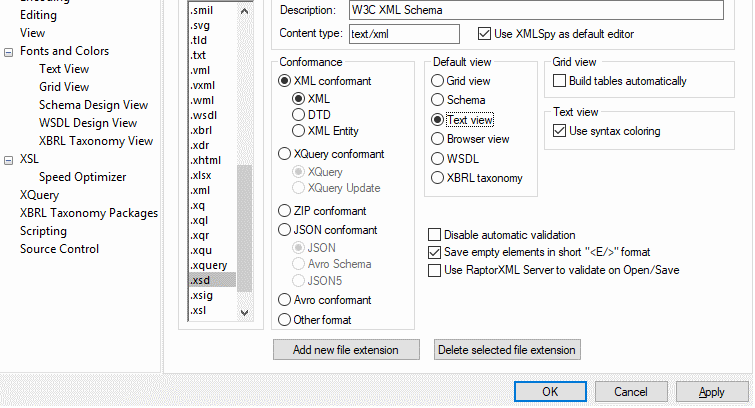Collapse the Fonts and Colors tree node
755x408 pixels.
(x=9, y=51)
